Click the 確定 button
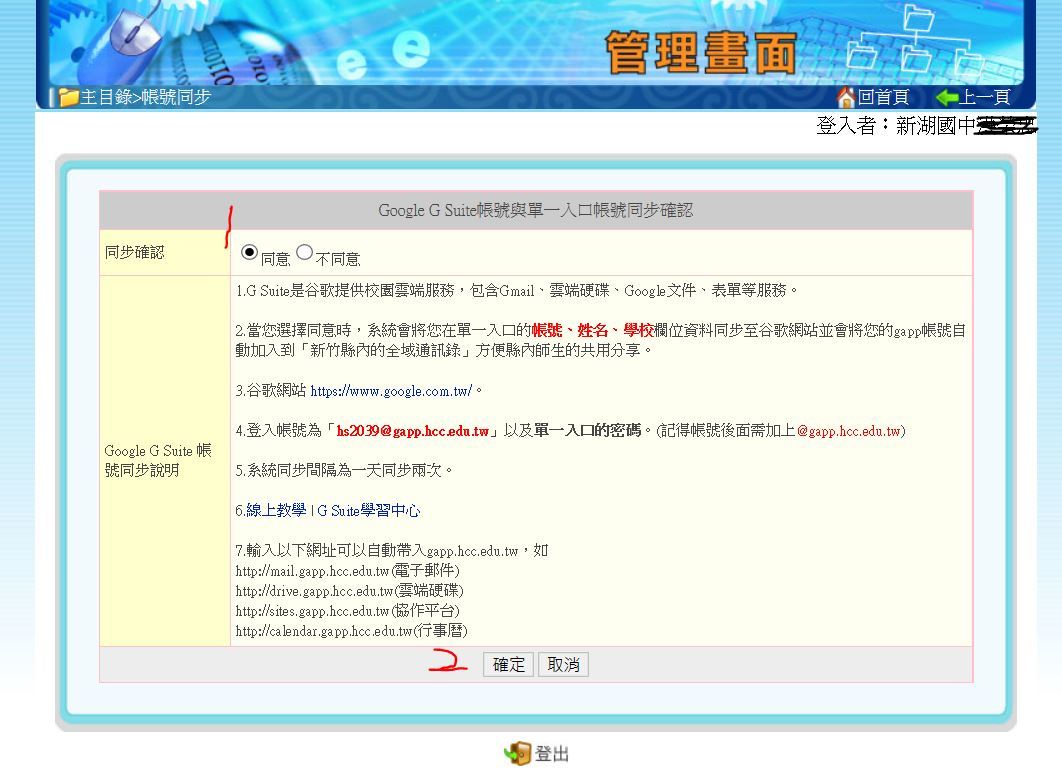The image size is (1062, 781). tap(508, 664)
